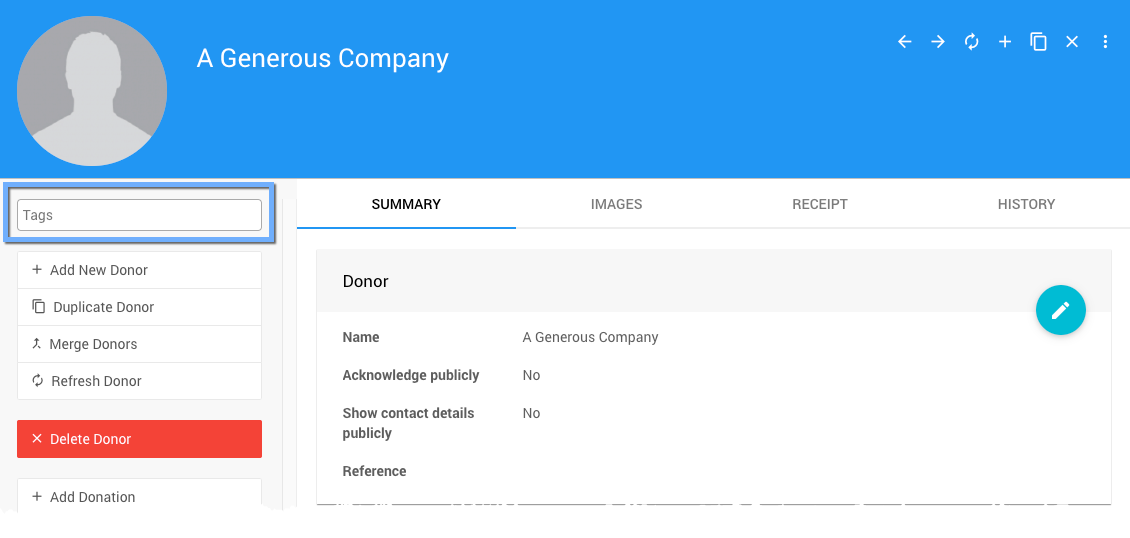Go to next donor with forward arrow
1130x538 pixels.
click(x=938, y=42)
